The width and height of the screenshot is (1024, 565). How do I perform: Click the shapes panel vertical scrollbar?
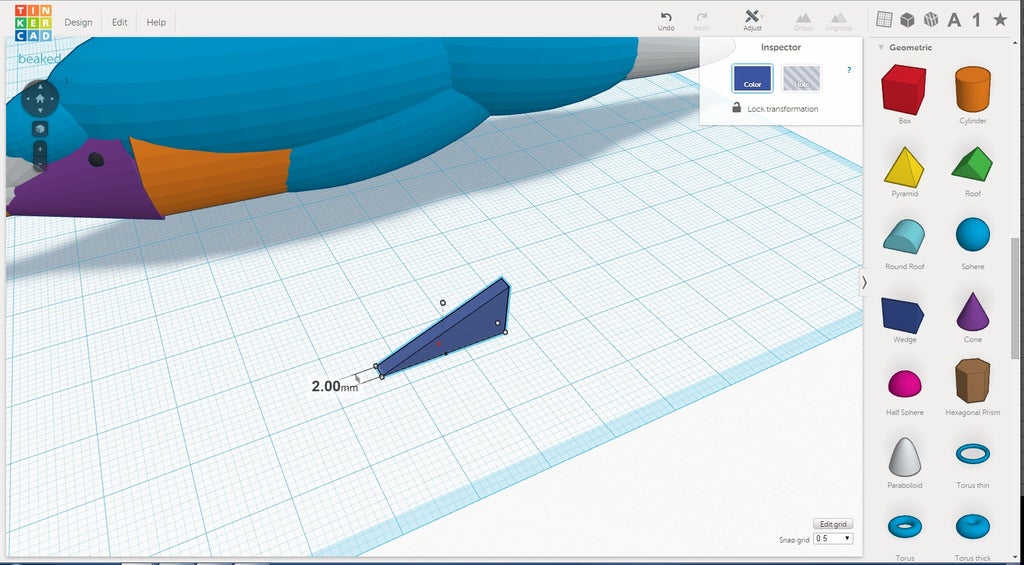pyautogui.click(x=1014, y=298)
